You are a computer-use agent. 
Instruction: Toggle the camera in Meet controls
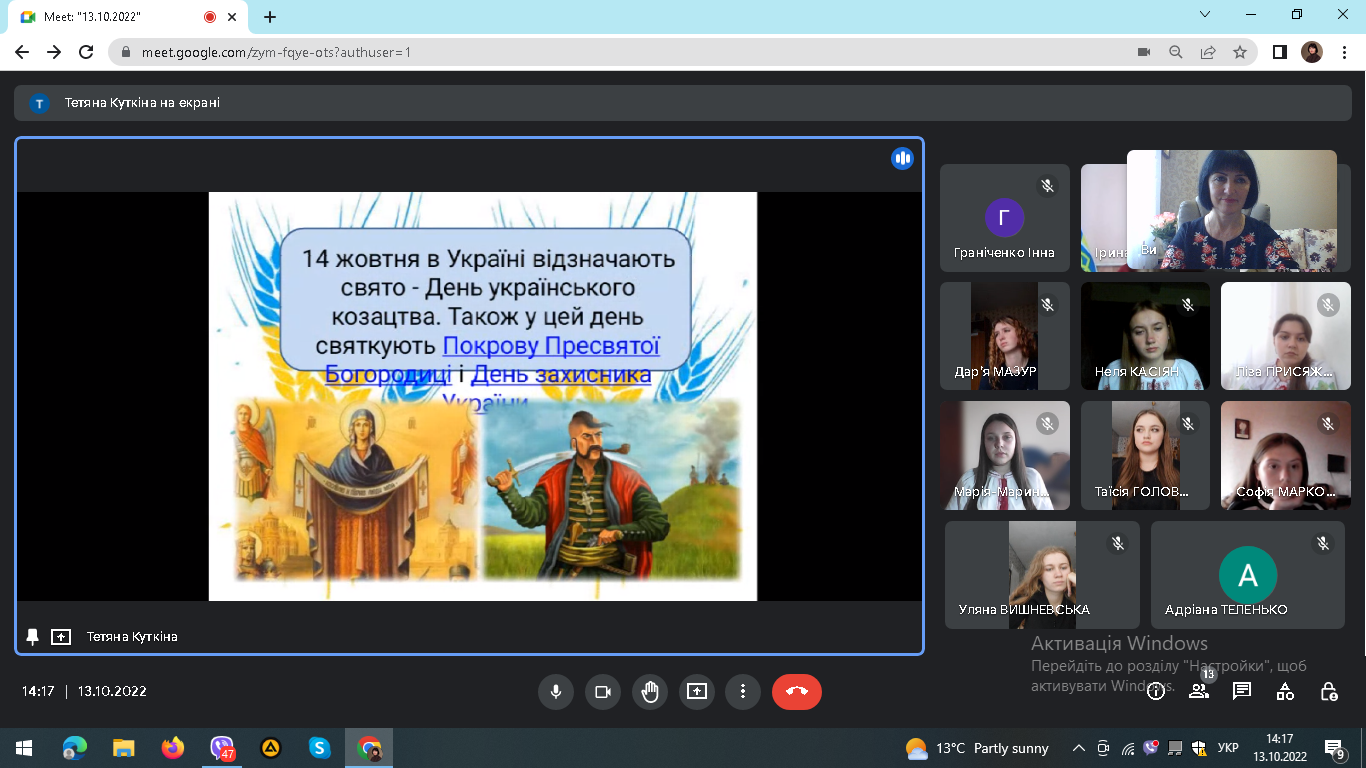click(x=603, y=691)
